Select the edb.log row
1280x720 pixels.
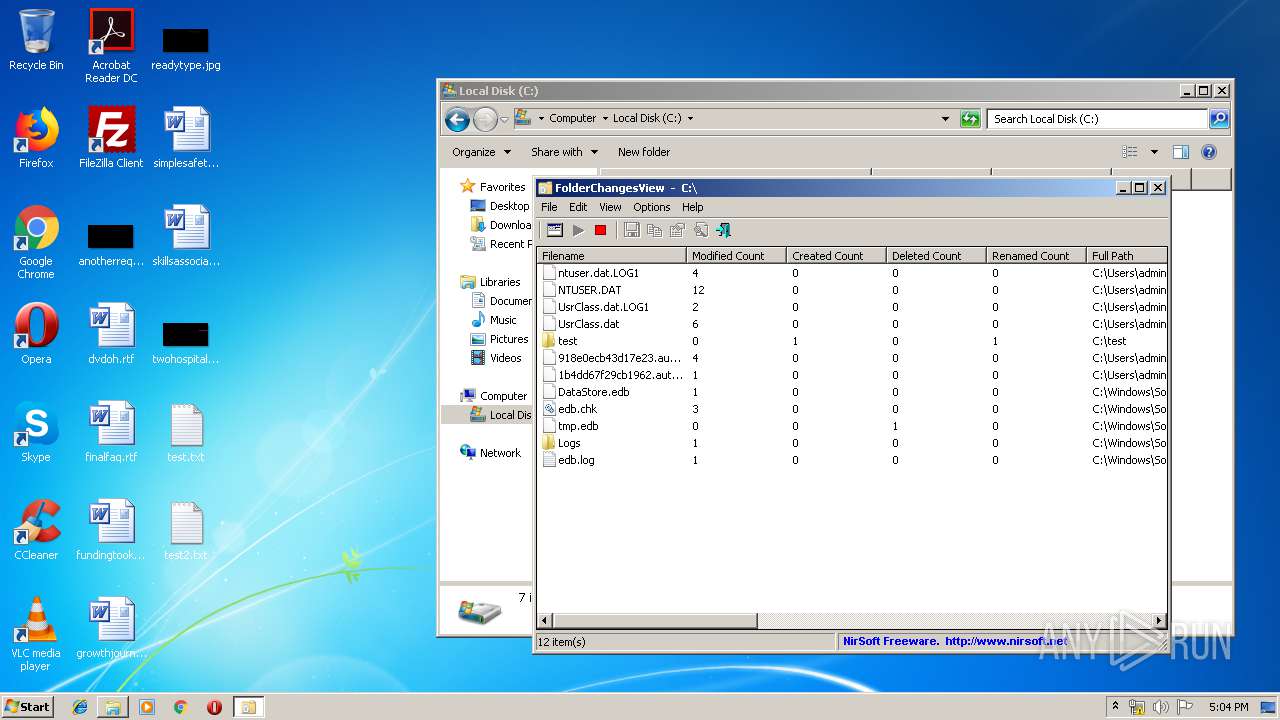[x=852, y=460]
